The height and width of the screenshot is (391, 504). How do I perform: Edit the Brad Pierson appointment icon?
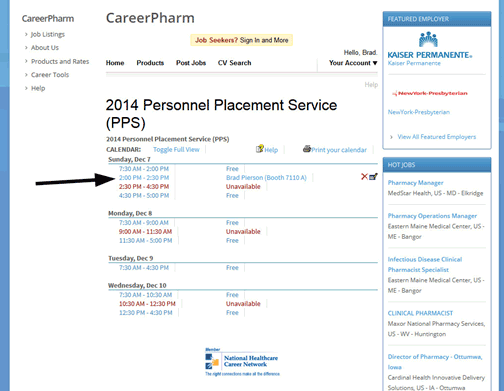coord(373,177)
